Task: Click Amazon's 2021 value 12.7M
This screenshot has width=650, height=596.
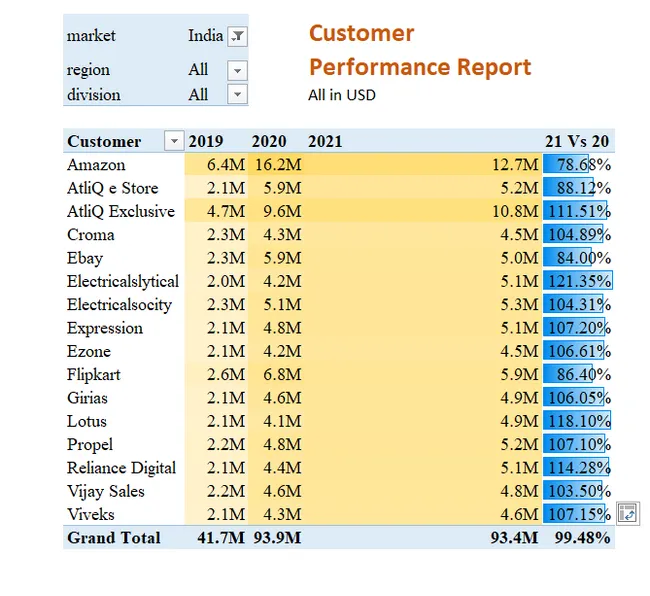Action: [x=515, y=165]
